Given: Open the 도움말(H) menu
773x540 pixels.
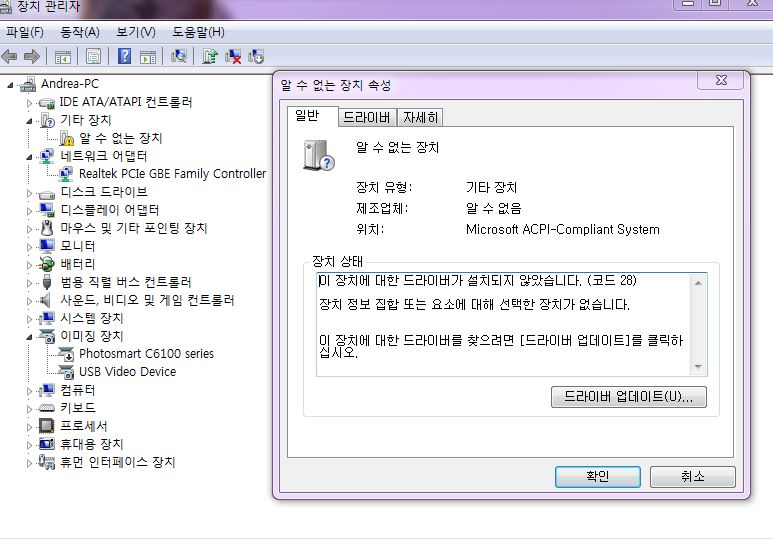Looking at the screenshot, I should [198, 33].
